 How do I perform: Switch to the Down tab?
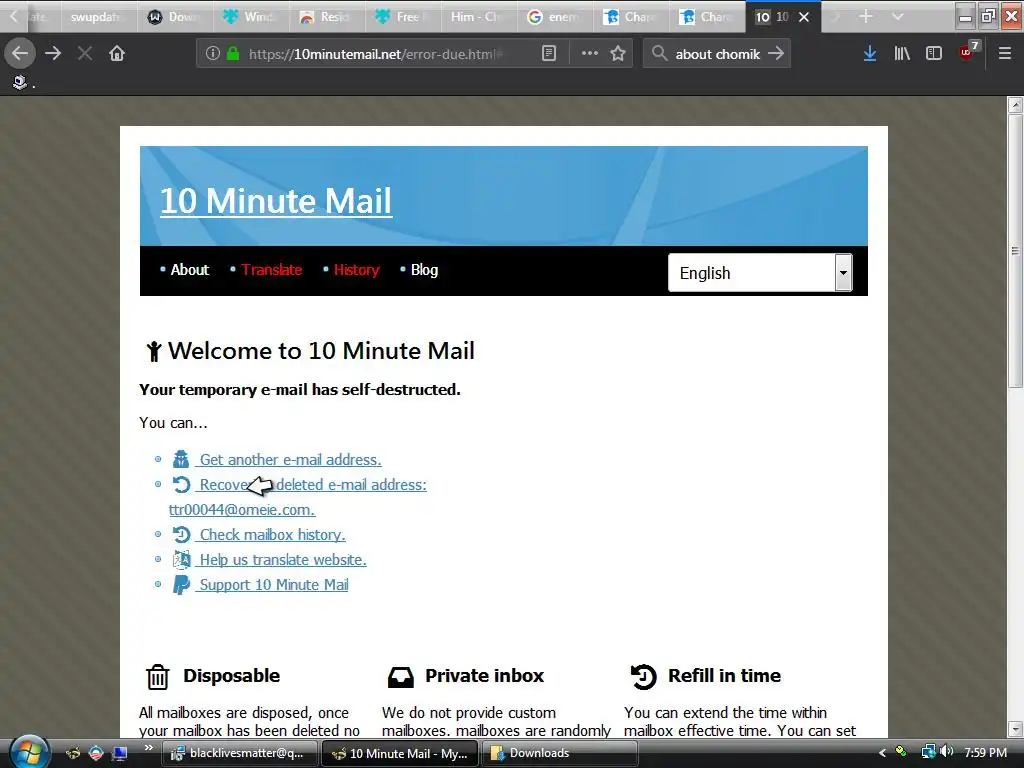[174, 16]
